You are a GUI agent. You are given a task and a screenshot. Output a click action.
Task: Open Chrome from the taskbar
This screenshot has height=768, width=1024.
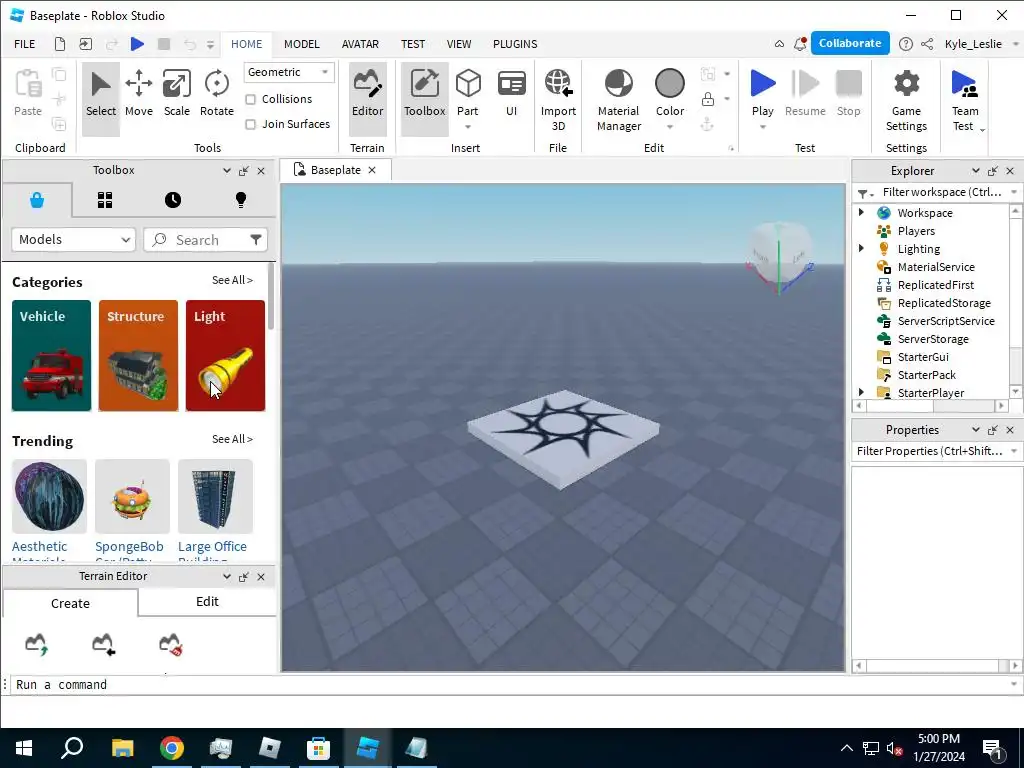pyautogui.click(x=172, y=748)
